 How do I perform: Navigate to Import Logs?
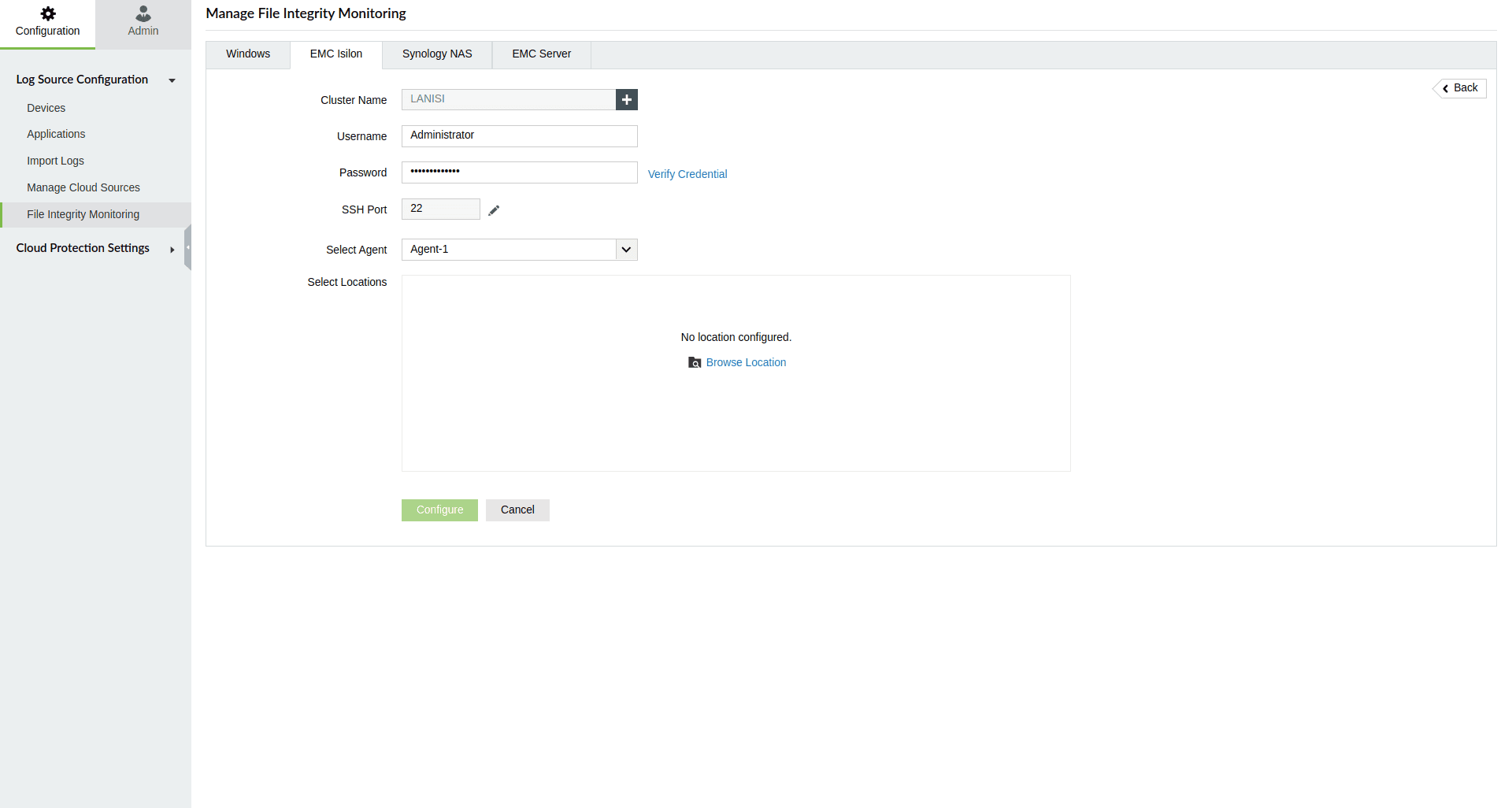[55, 161]
